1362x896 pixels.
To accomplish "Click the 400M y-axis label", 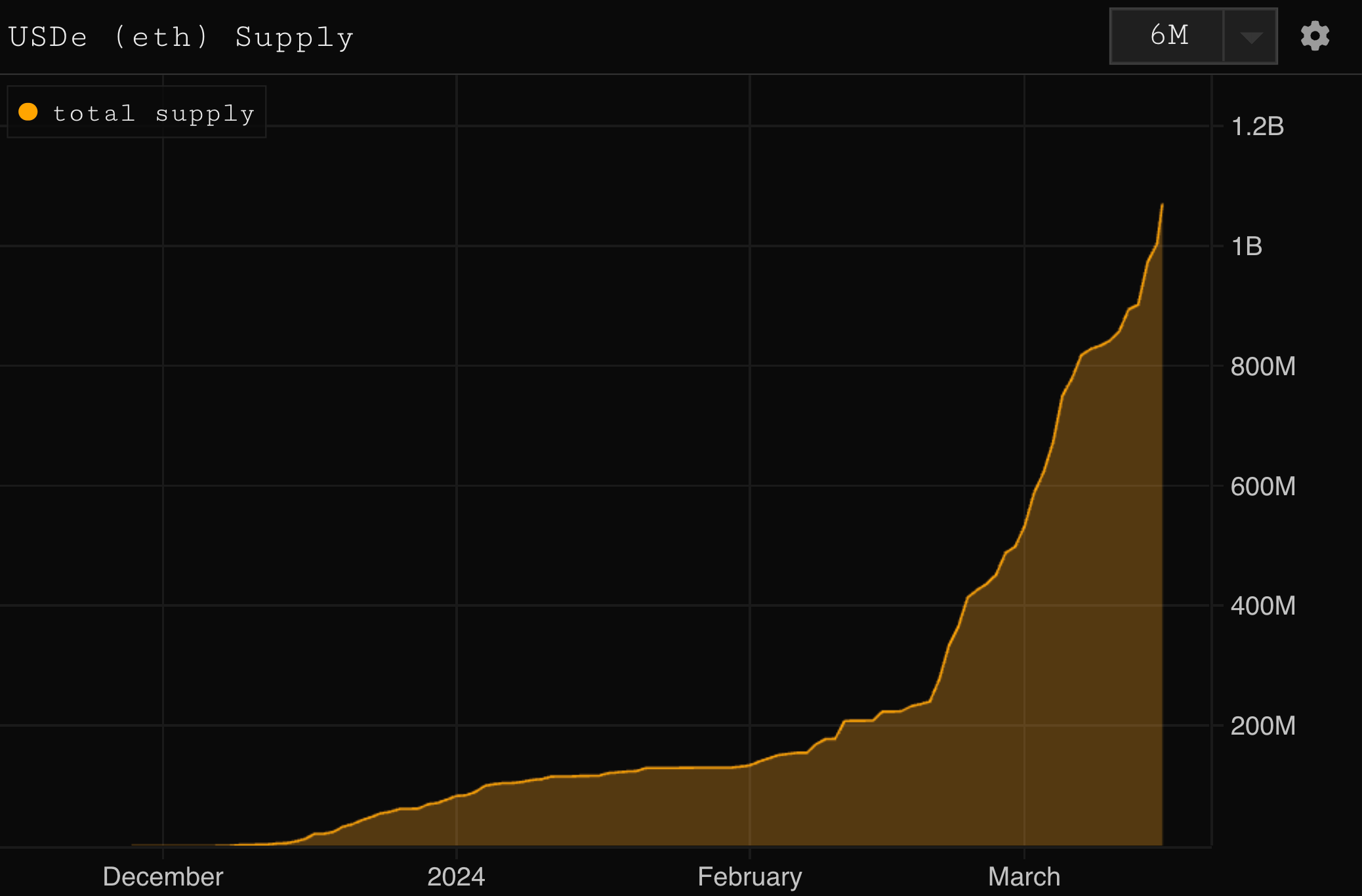I will (1262, 605).
